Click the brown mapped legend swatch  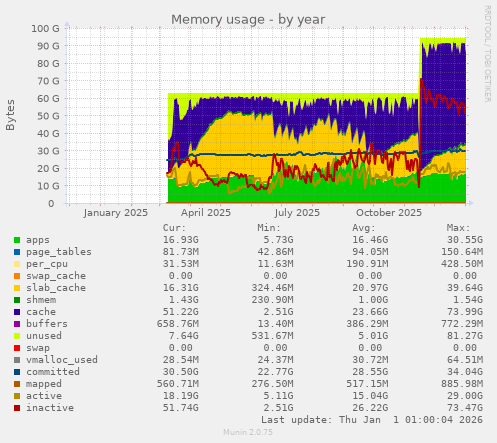[17, 384]
